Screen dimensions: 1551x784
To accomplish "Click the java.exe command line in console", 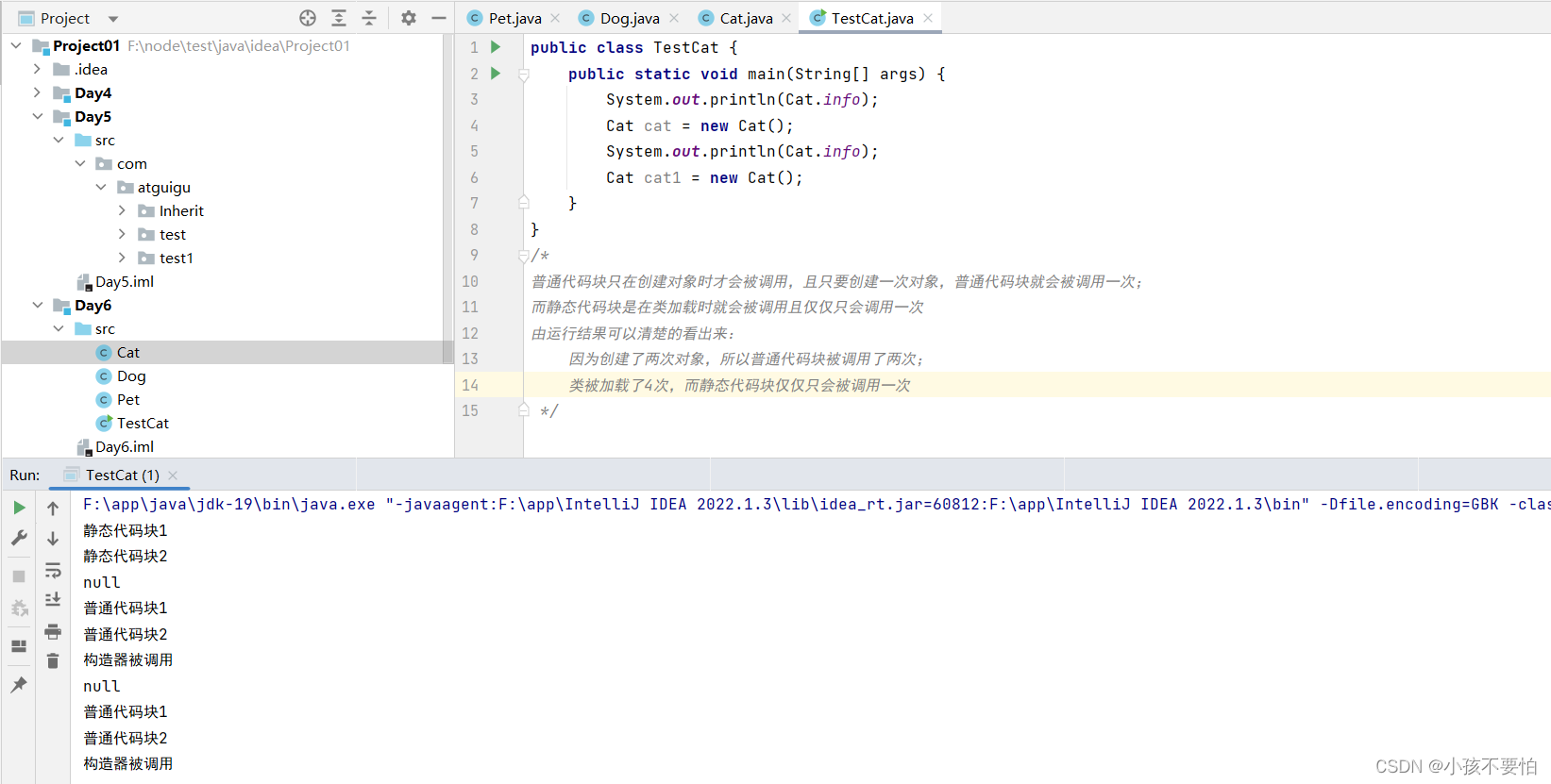I will pos(816,505).
